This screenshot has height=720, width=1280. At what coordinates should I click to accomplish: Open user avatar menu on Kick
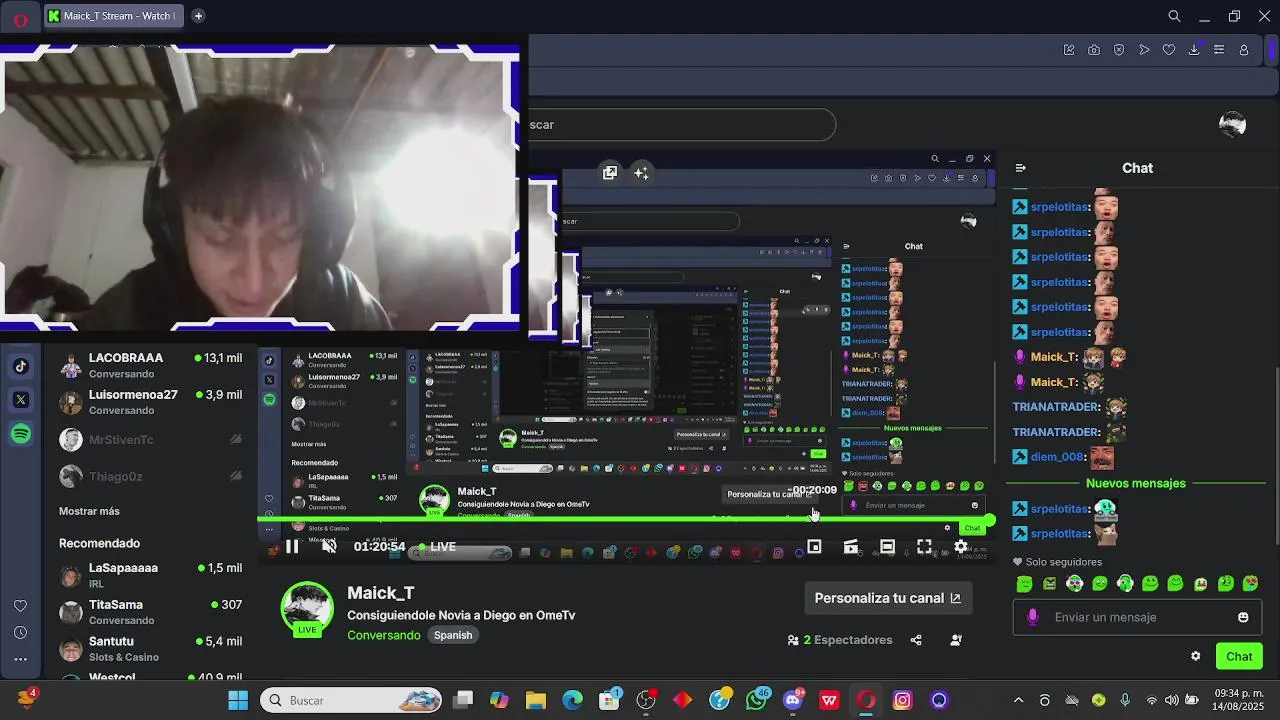(1233, 124)
